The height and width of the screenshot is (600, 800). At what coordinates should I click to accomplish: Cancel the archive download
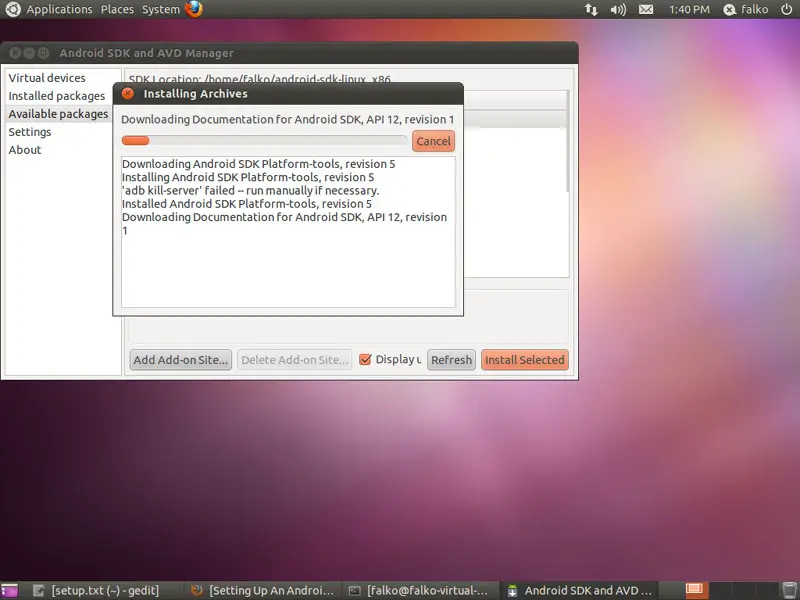coord(433,141)
